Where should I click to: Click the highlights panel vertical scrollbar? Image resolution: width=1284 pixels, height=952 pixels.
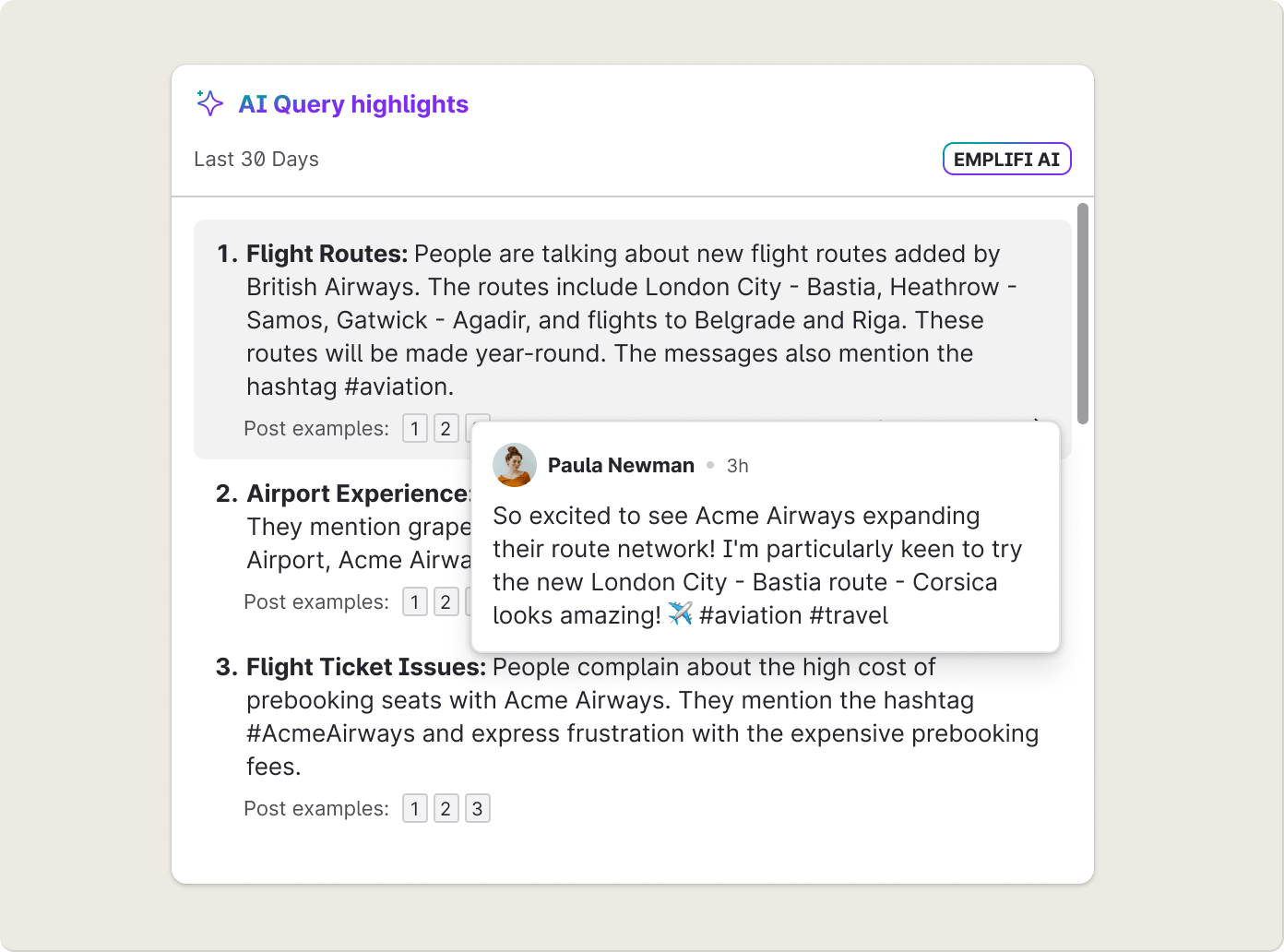(x=1083, y=314)
